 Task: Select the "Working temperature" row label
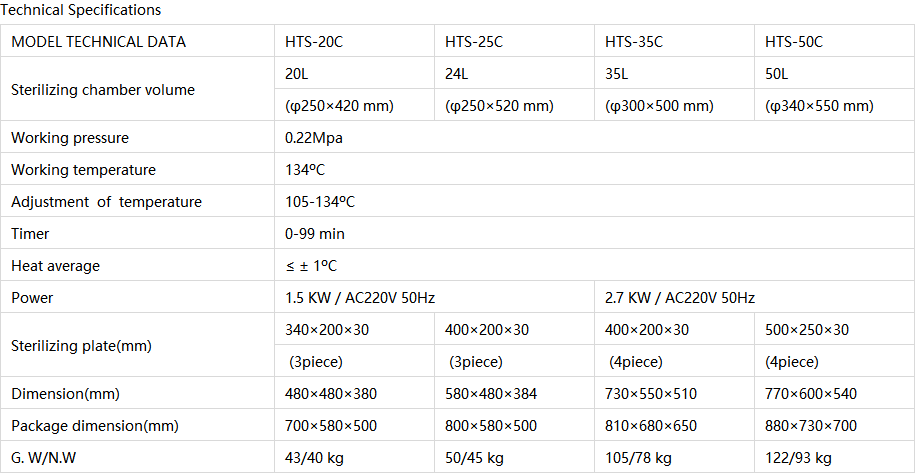point(83,170)
